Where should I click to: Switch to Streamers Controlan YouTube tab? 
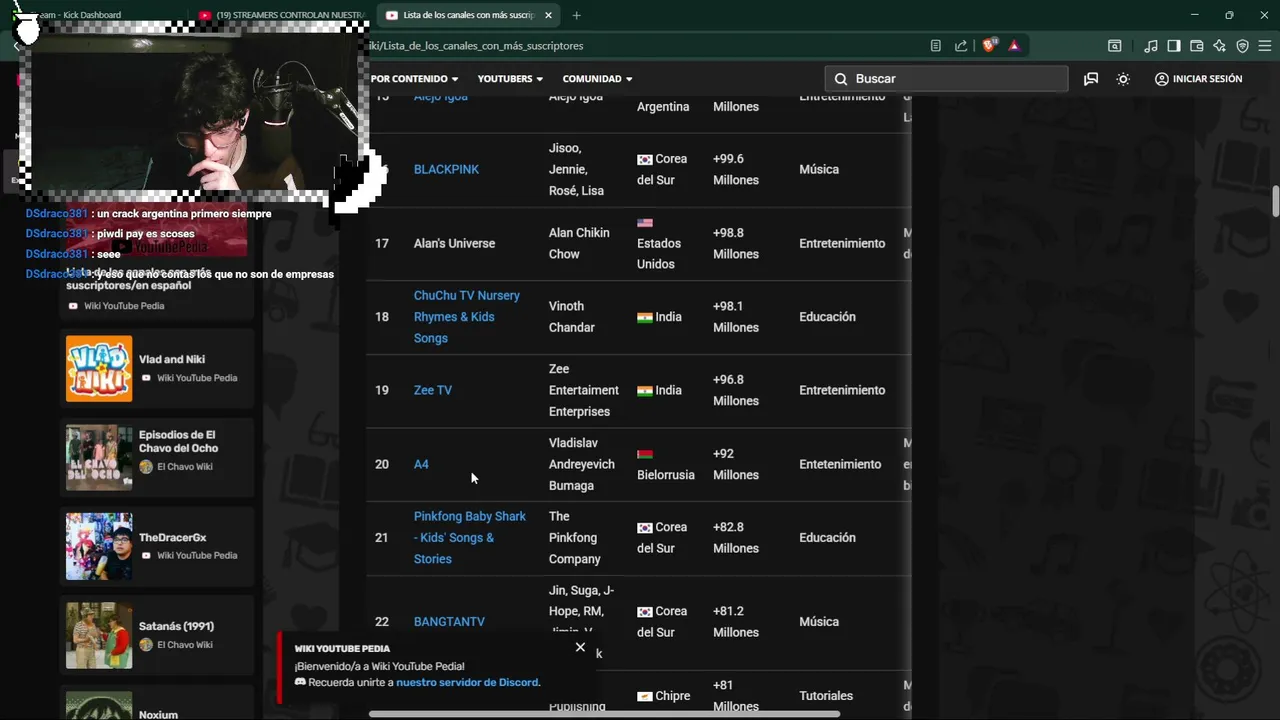[284, 15]
